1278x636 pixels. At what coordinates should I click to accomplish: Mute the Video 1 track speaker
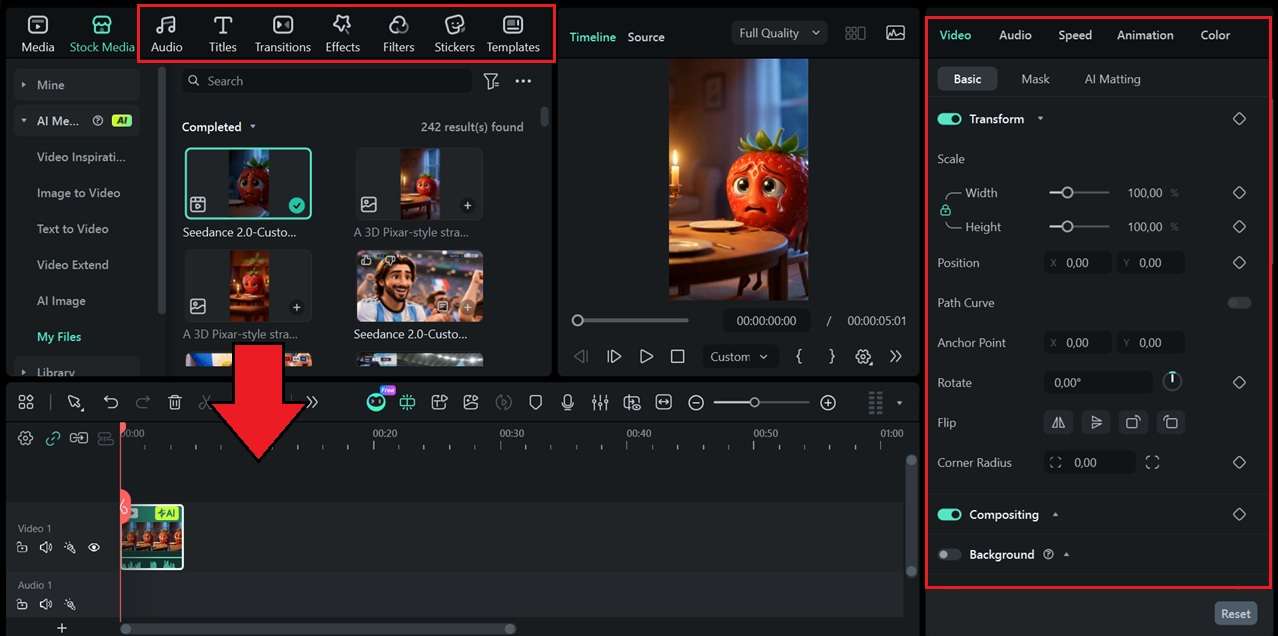click(46, 547)
